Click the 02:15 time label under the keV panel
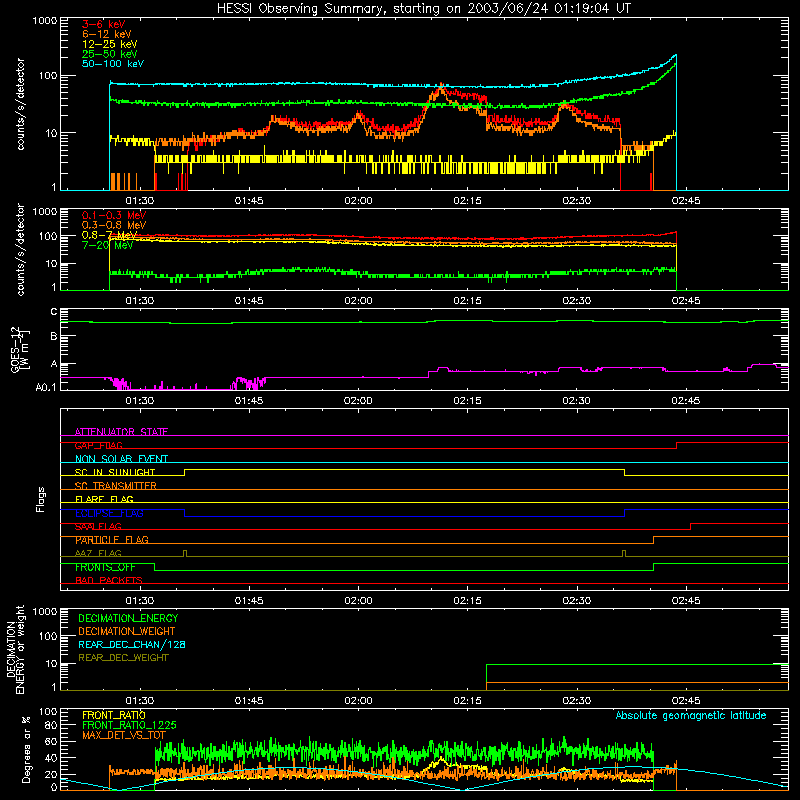800x800 pixels. coord(467,201)
